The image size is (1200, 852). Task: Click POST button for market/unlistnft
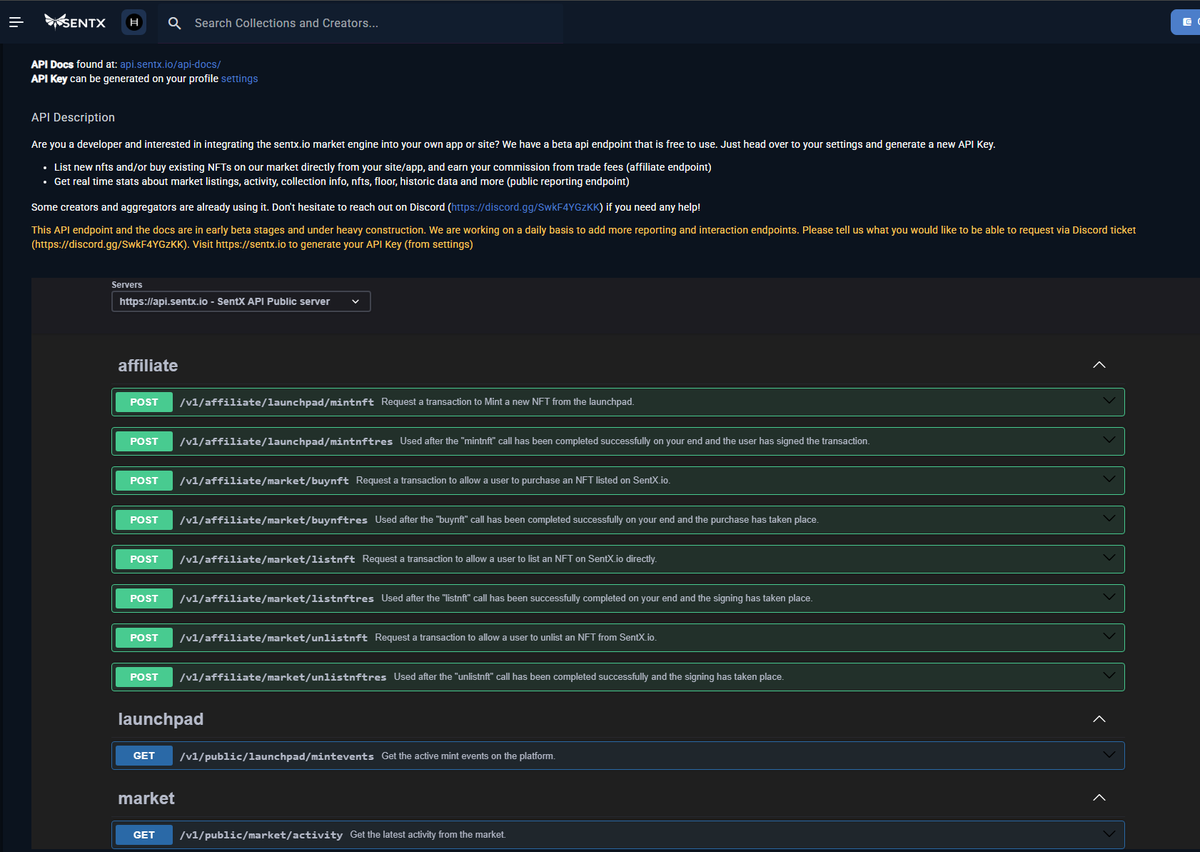pyautogui.click(x=144, y=638)
